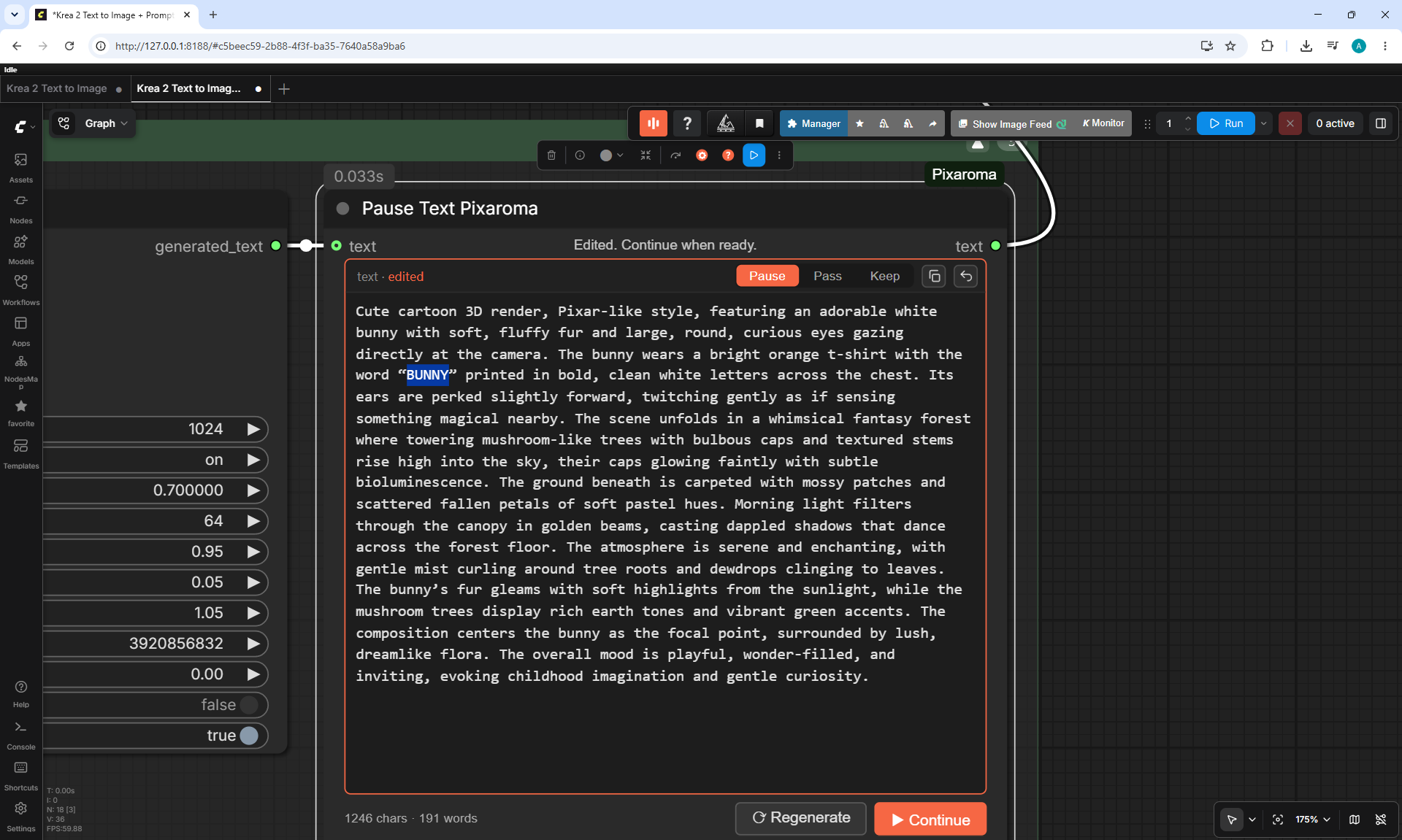Toggle the true switch in left node
The height and width of the screenshot is (840, 1402).
[x=249, y=736]
